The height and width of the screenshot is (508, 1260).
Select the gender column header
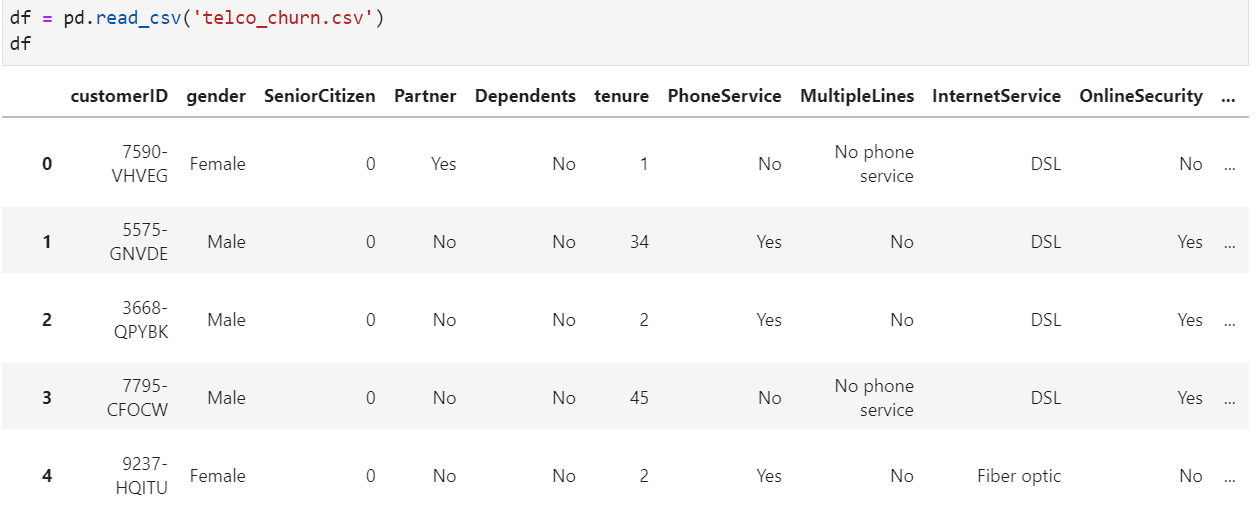[x=216, y=96]
